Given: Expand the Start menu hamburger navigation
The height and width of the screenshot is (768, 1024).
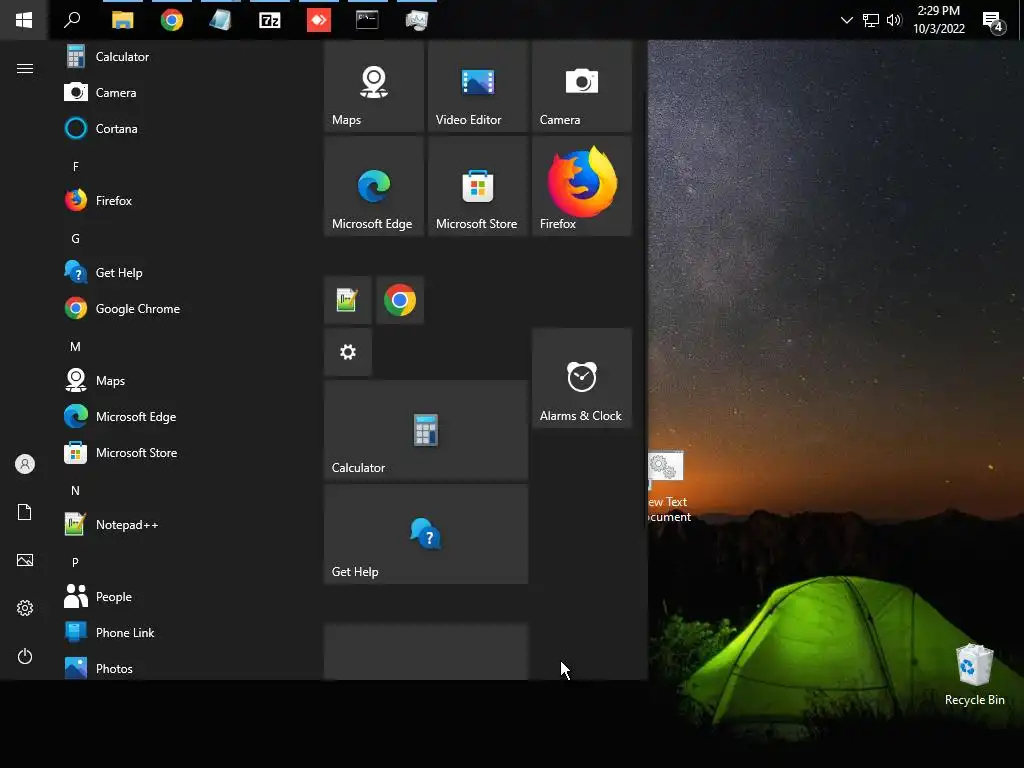Looking at the screenshot, I should pos(25,69).
